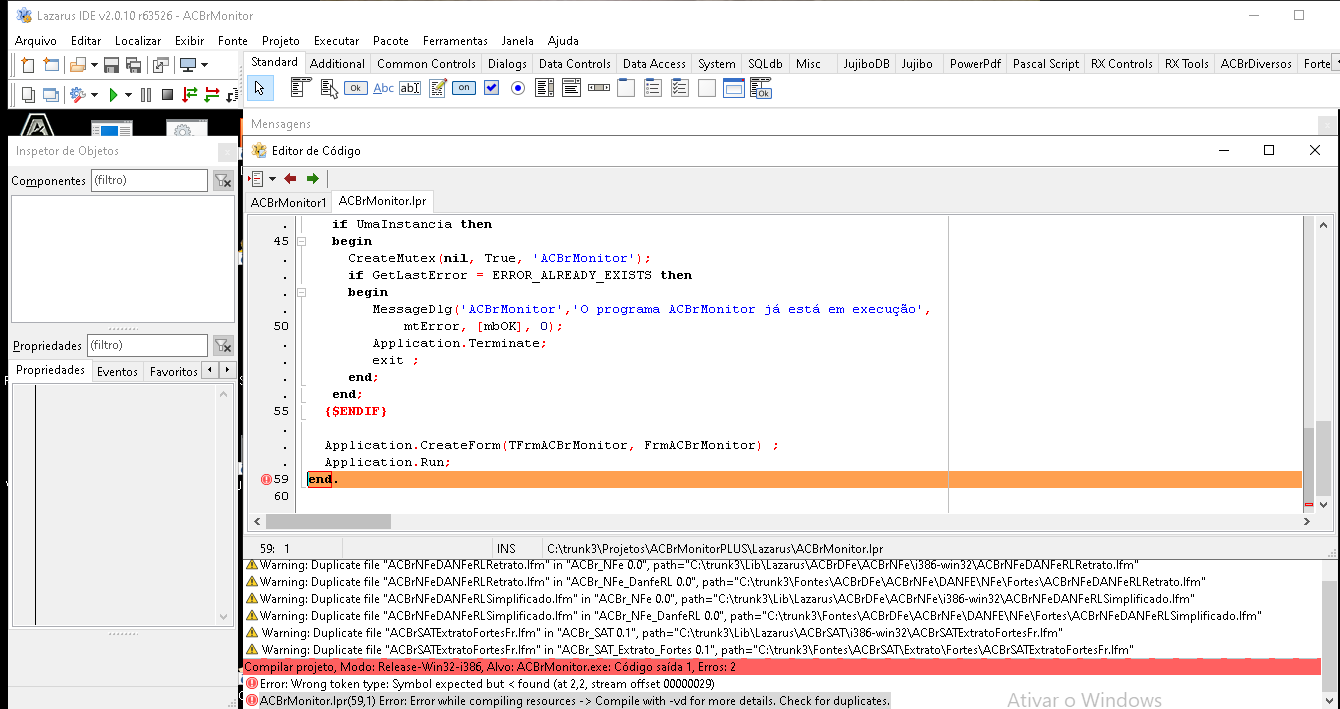Select the TScrollBar component icon

tap(599, 88)
